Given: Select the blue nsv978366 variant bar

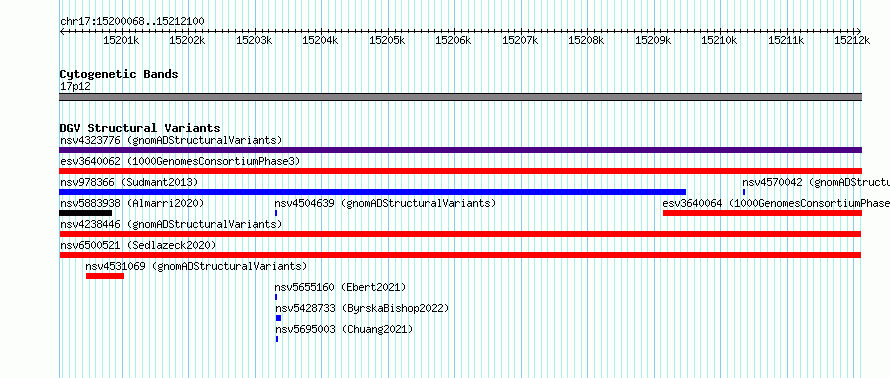Looking at the screenshot, I should (x=372, y=192).
